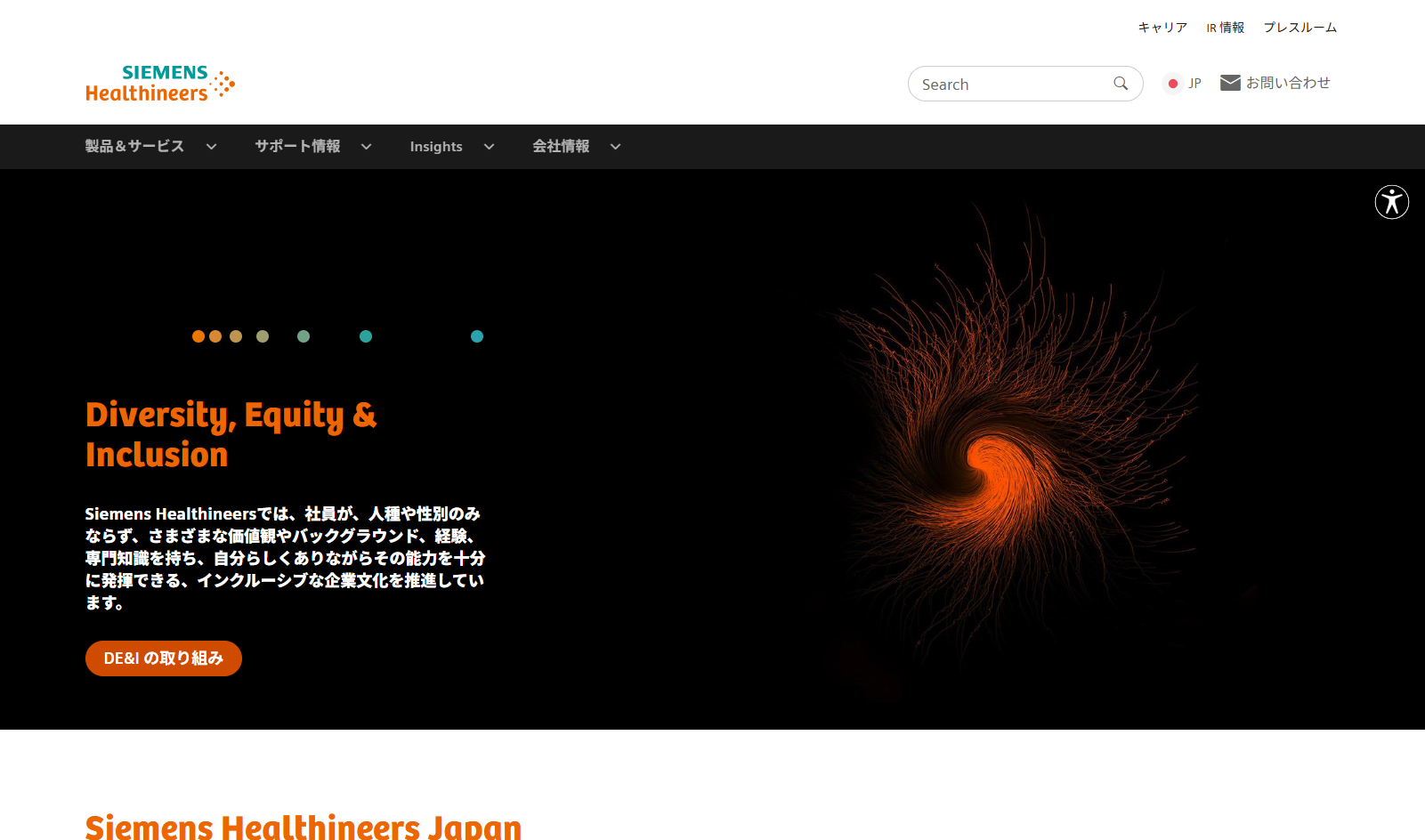Click the envelope contact icon
Screen dimensions: 1425x840
(1230, 83)
